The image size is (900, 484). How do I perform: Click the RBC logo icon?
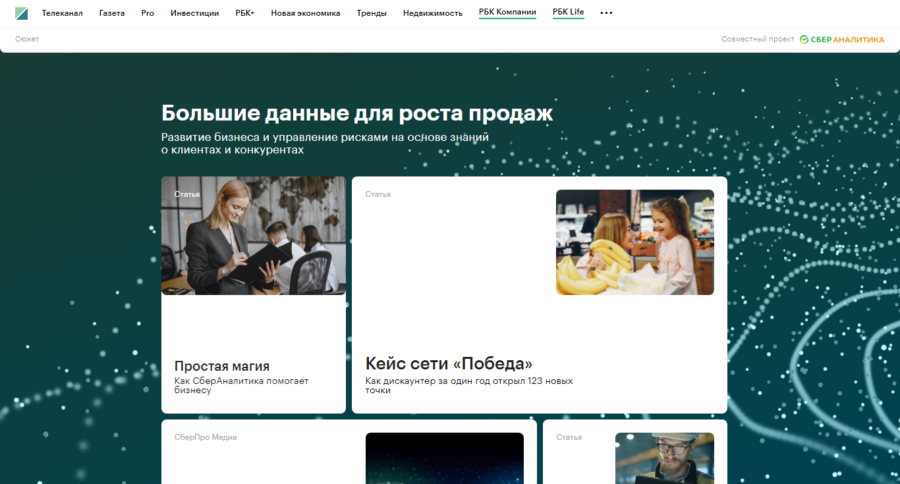click(21, 13)
